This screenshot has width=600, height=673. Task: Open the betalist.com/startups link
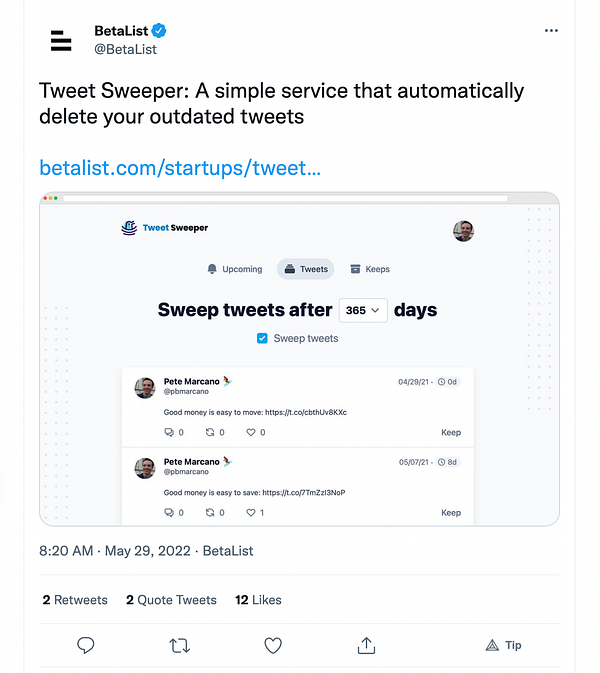[180, 168]
